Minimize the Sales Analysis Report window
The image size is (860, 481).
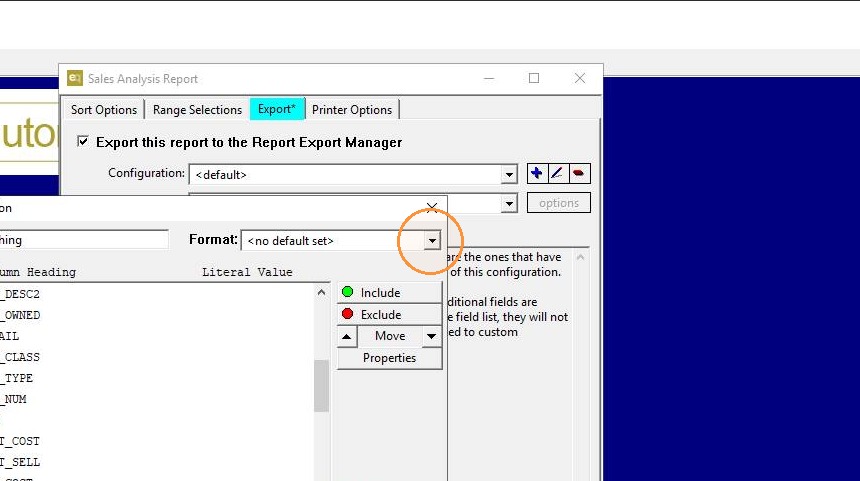pyautogui.click(x=489, y=78)
